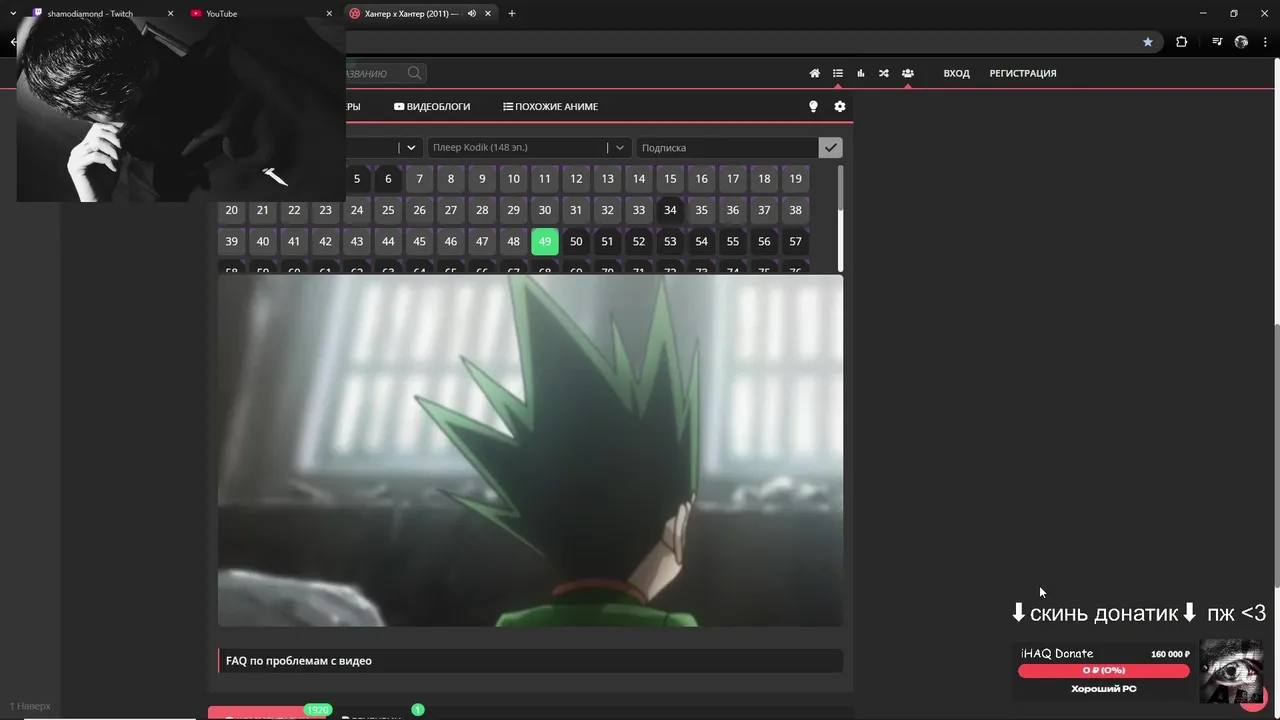
Task: Expand the voice-over dropdown left of Плеер Kodik
Action: tap(411, 147)
